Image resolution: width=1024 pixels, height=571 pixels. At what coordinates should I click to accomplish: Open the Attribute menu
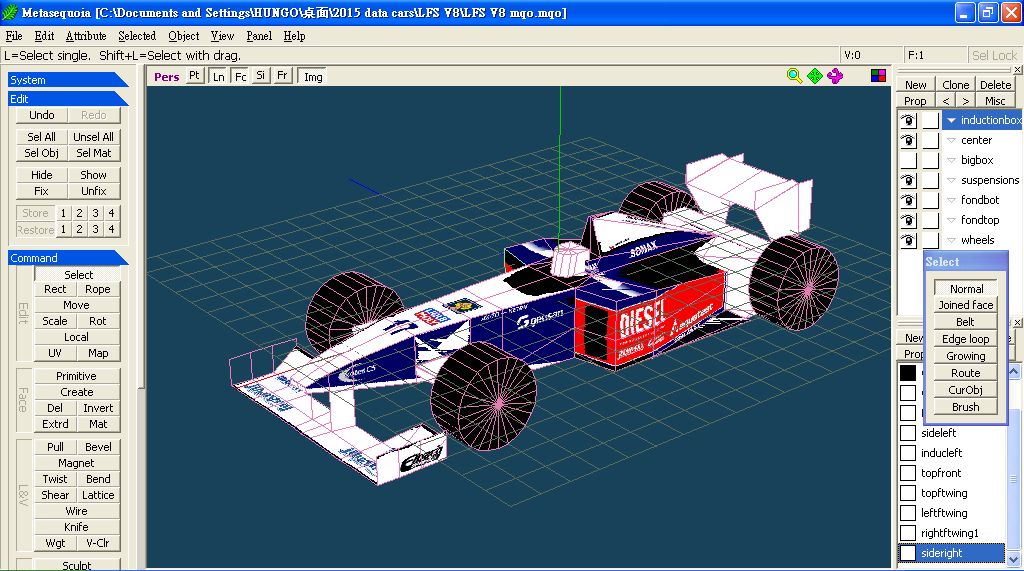pos(85,36)
